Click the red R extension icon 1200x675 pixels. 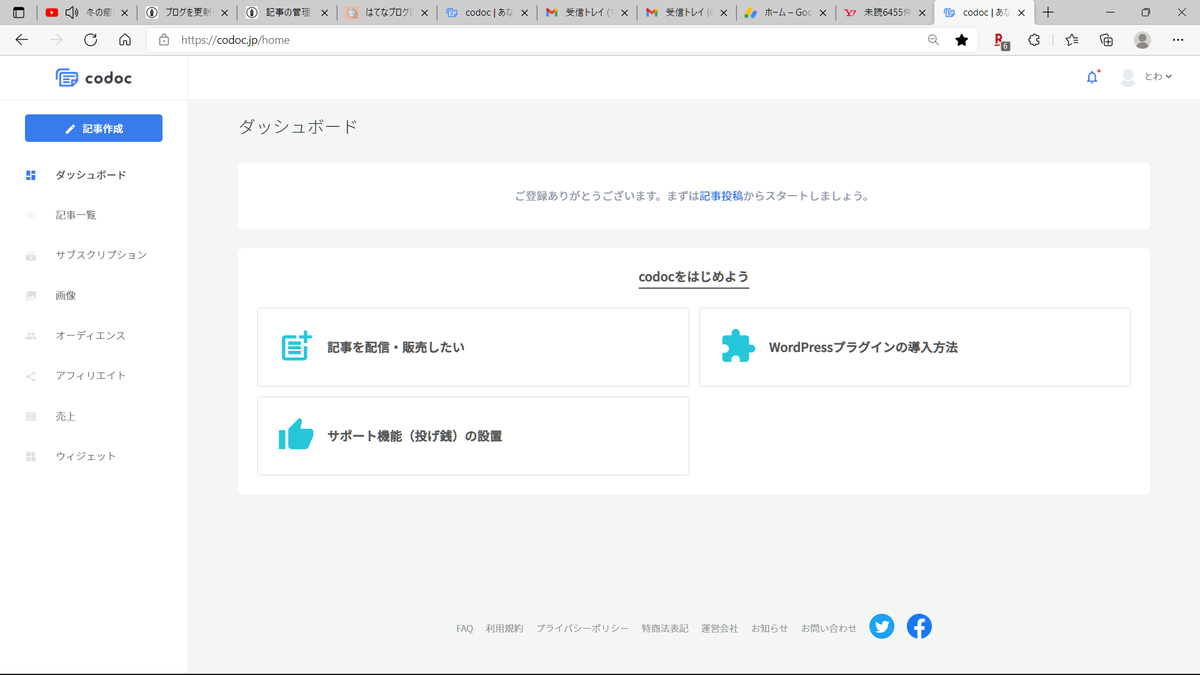1000,41
